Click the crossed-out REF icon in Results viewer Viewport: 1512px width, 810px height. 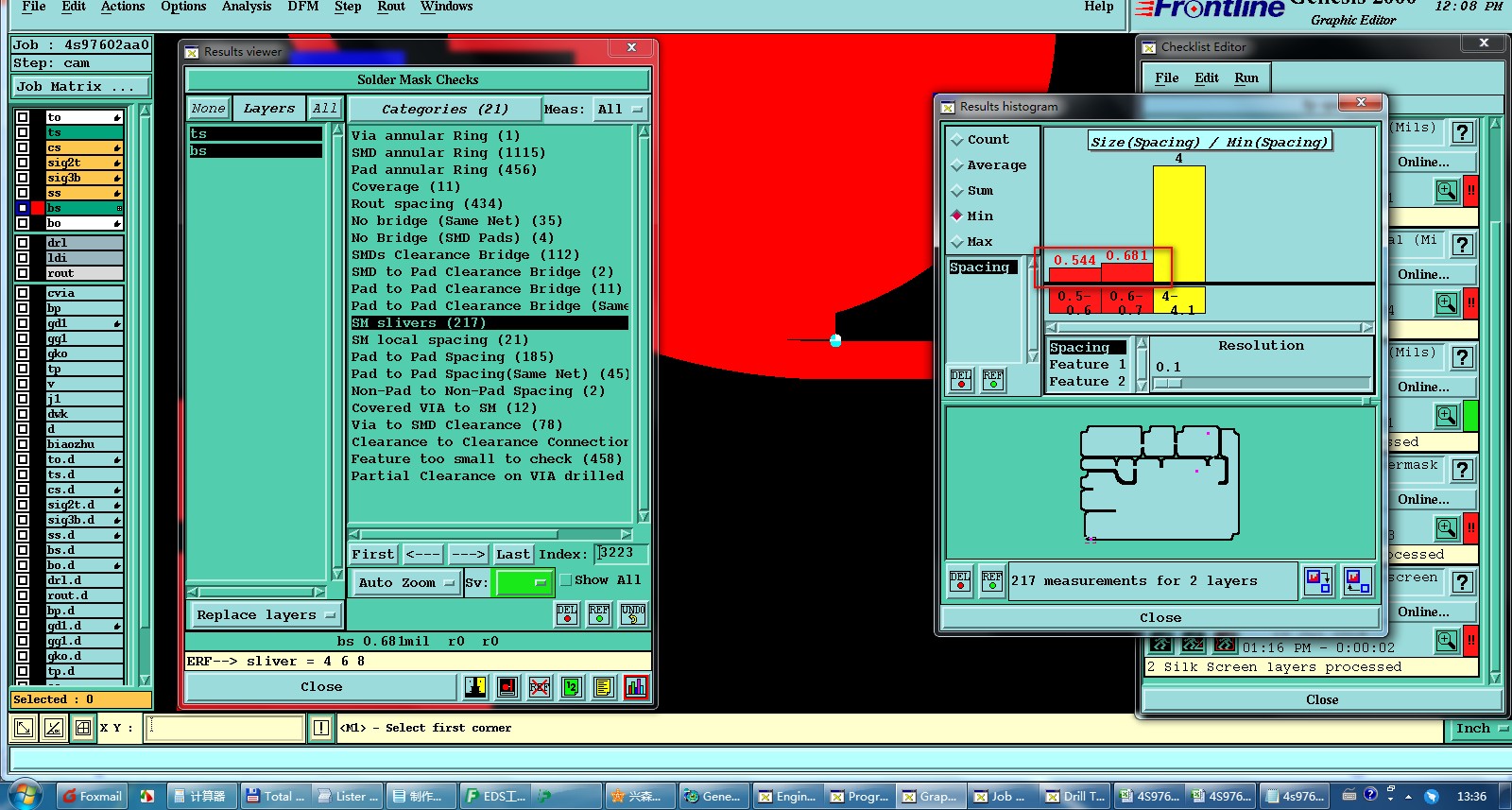(539, 687)
